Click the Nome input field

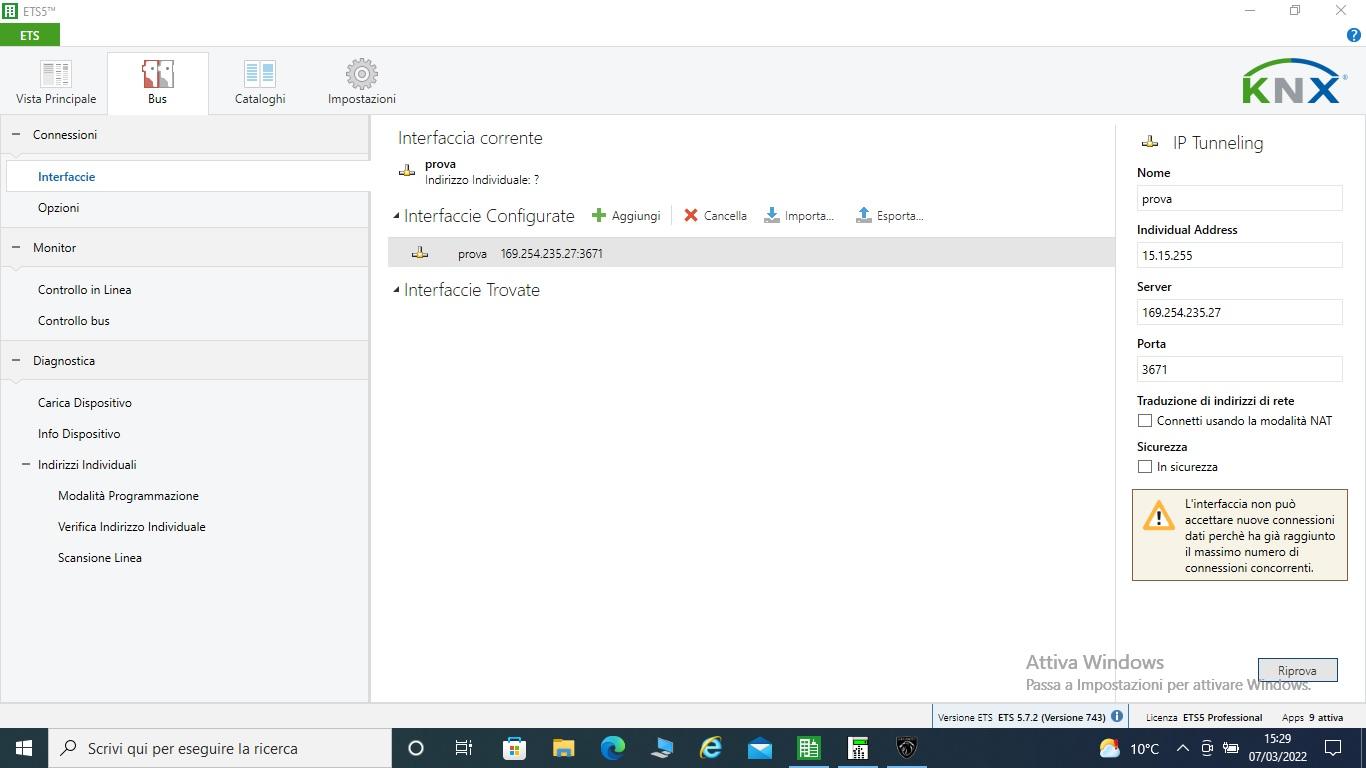tap(1239, 198)
